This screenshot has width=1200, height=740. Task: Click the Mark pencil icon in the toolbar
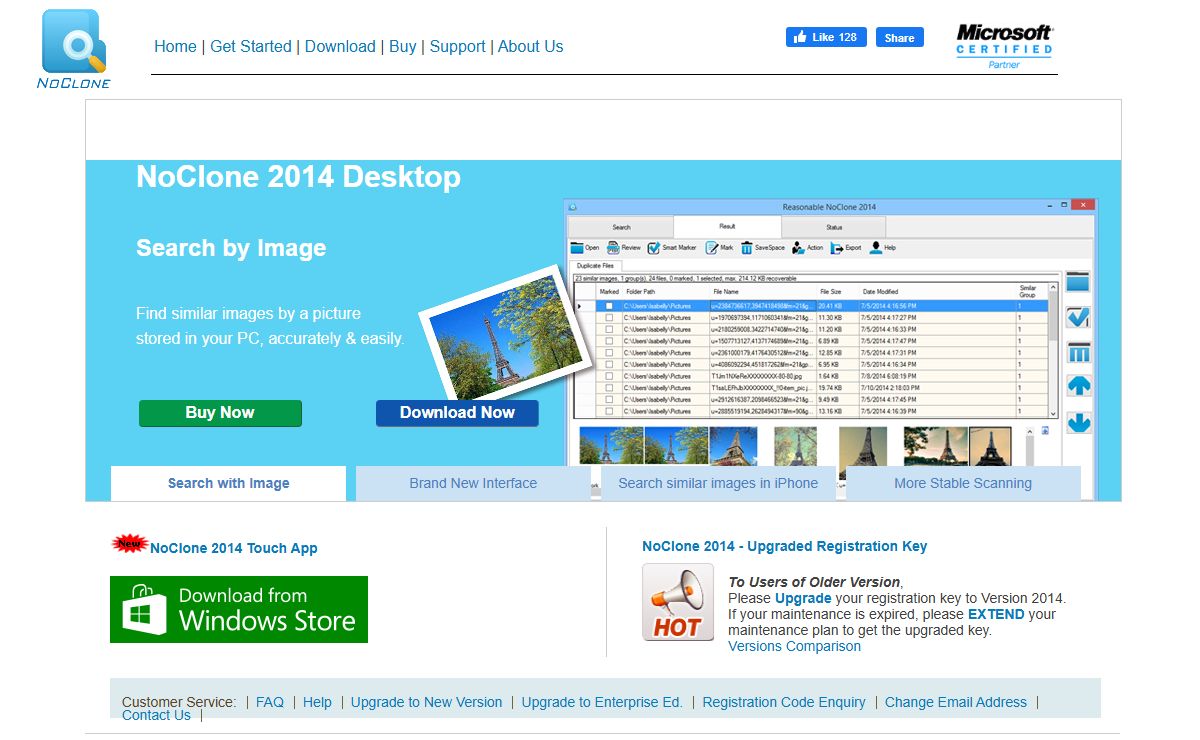pyautogui.click(x=712, y=248)
